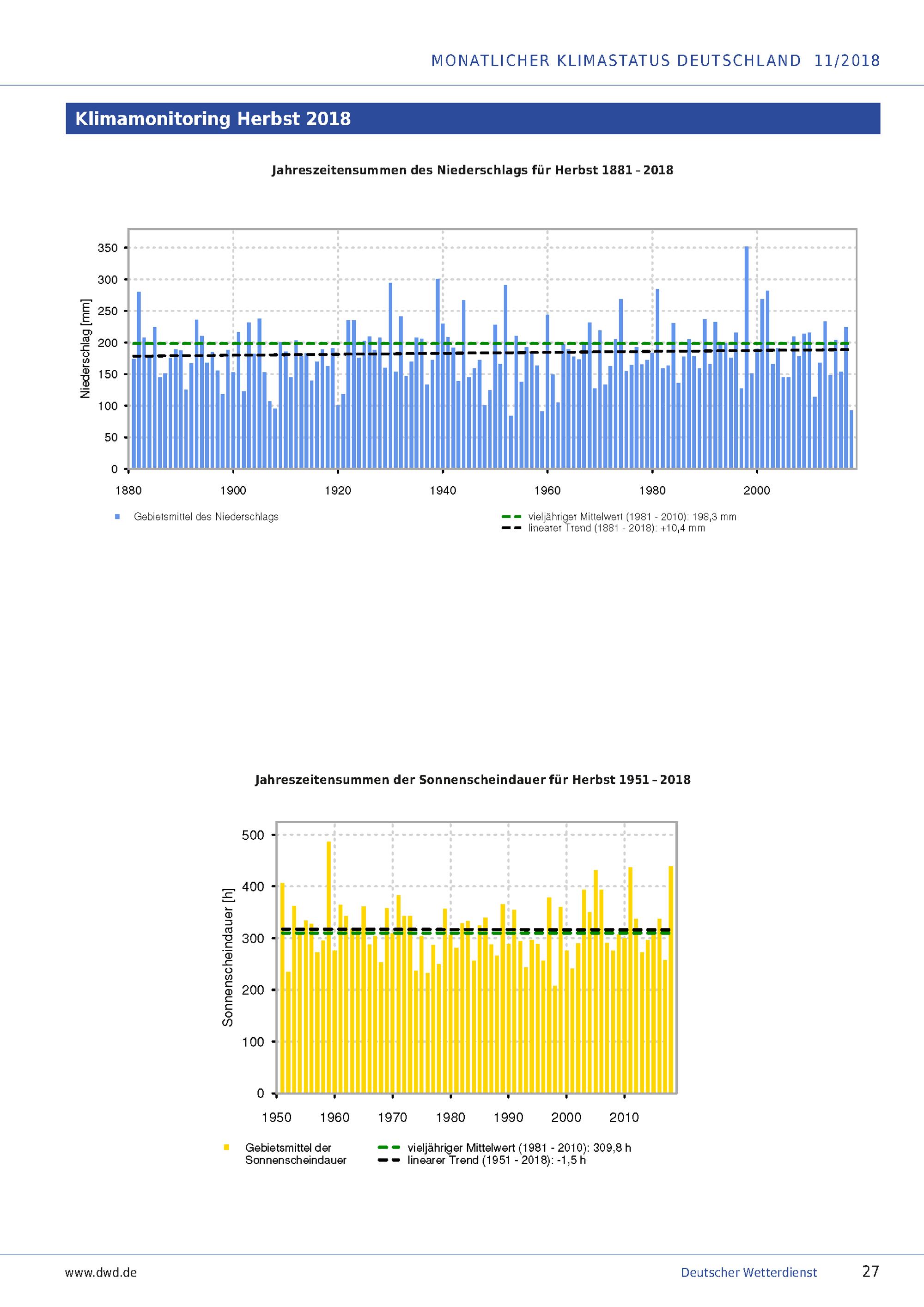Click the blue legend square for Gebietsmittel des Niederschlags
Screen dimensions: 924x1307
tap(117, 517)
